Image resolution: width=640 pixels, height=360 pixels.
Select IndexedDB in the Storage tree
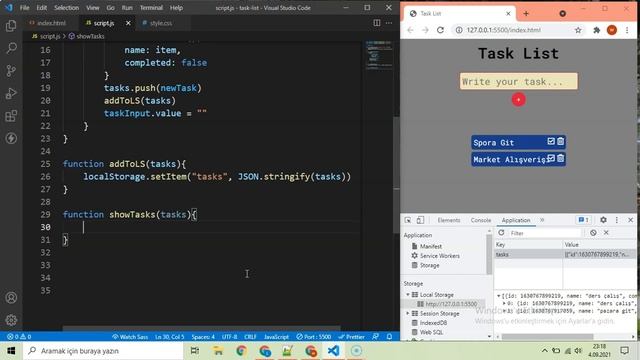(433, 323)
